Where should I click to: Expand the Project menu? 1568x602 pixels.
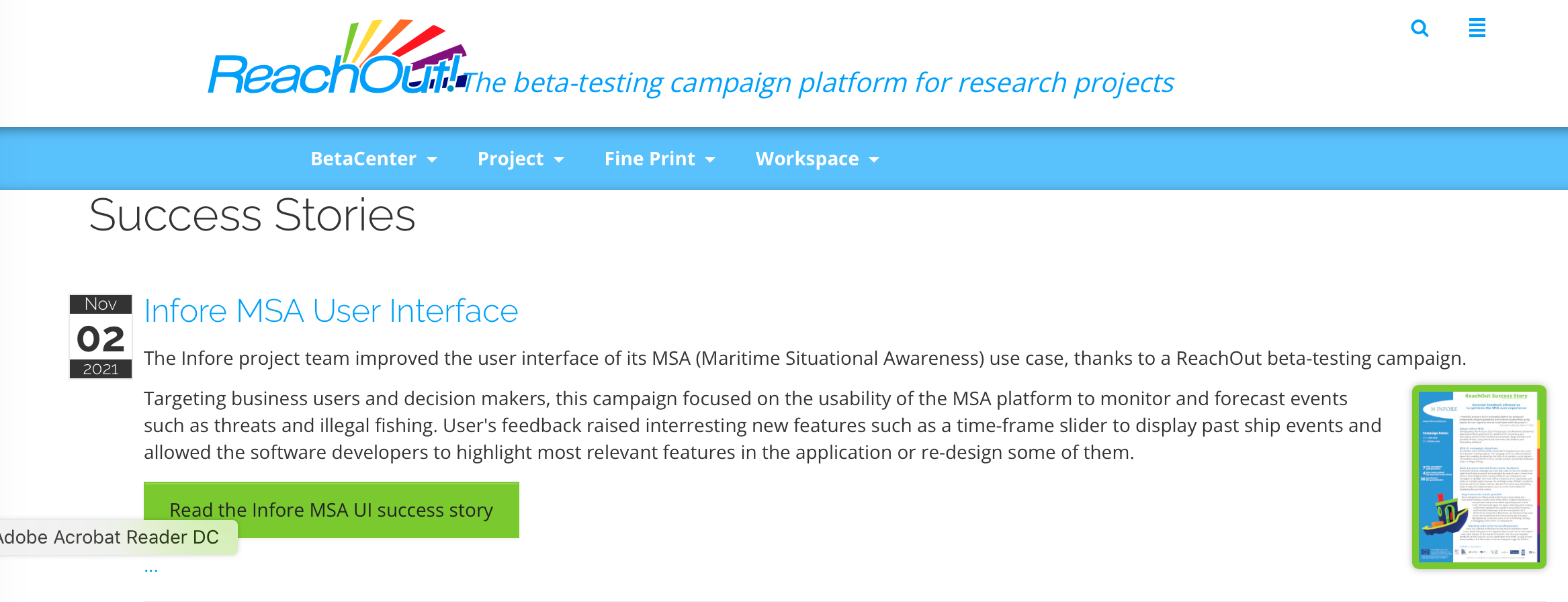[x=521, y=159]
